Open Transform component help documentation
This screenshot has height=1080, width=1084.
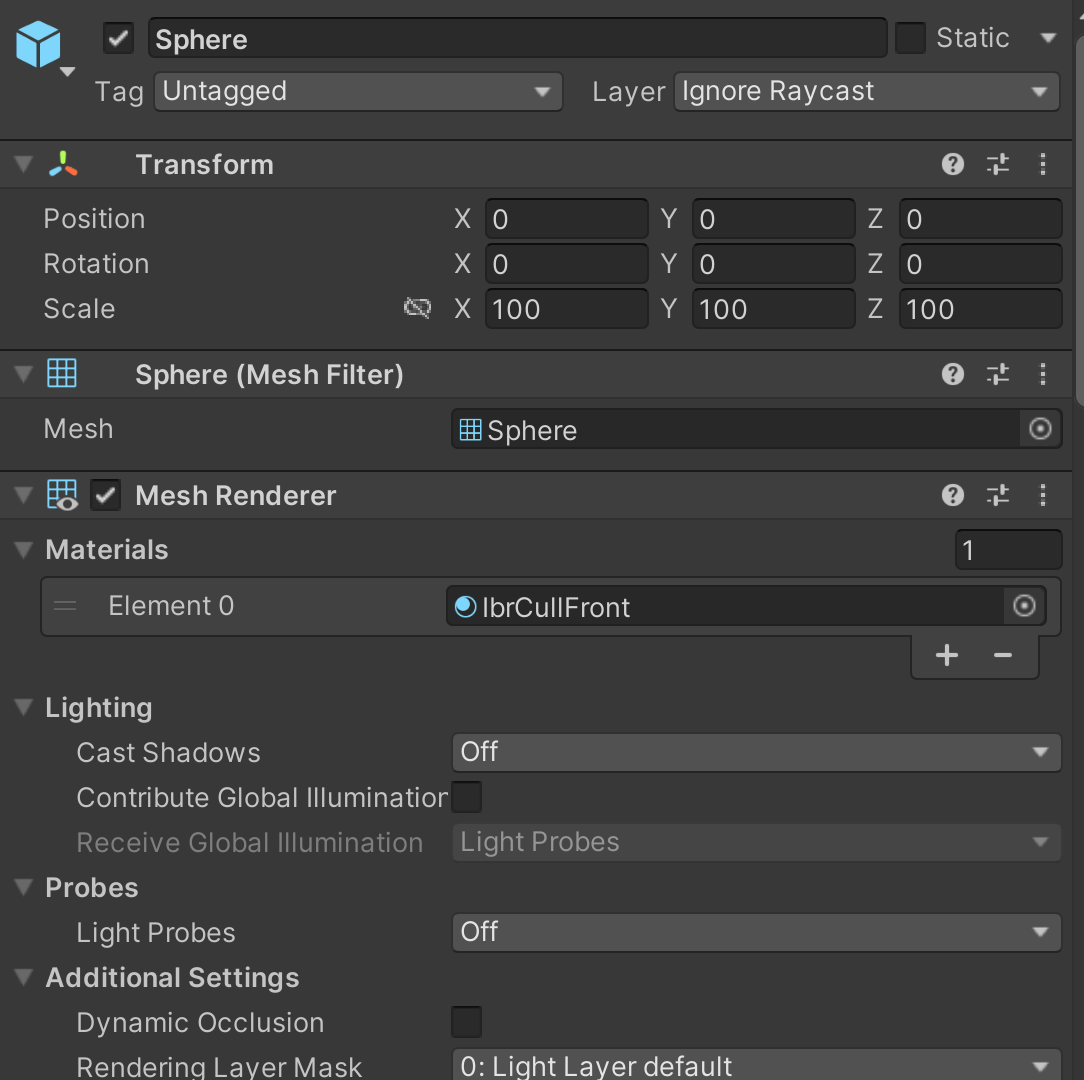click(951, 164)
